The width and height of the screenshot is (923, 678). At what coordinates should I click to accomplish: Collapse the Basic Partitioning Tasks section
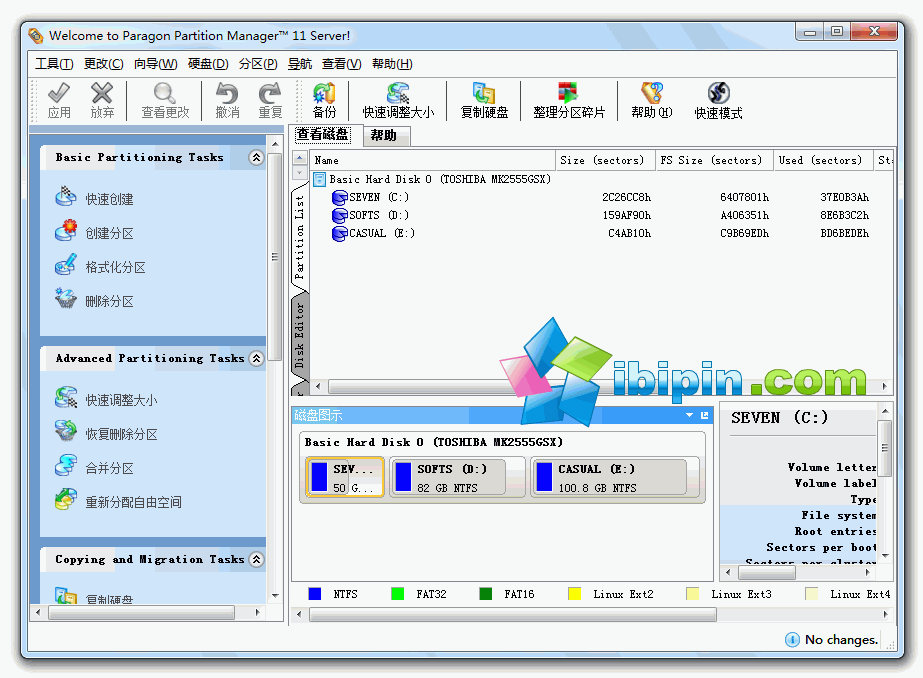point(256,158)
